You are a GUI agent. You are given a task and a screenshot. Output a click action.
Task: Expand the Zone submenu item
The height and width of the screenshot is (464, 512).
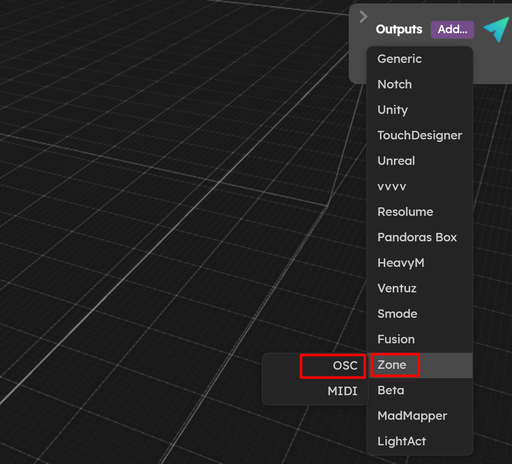(x=420, y=365)
